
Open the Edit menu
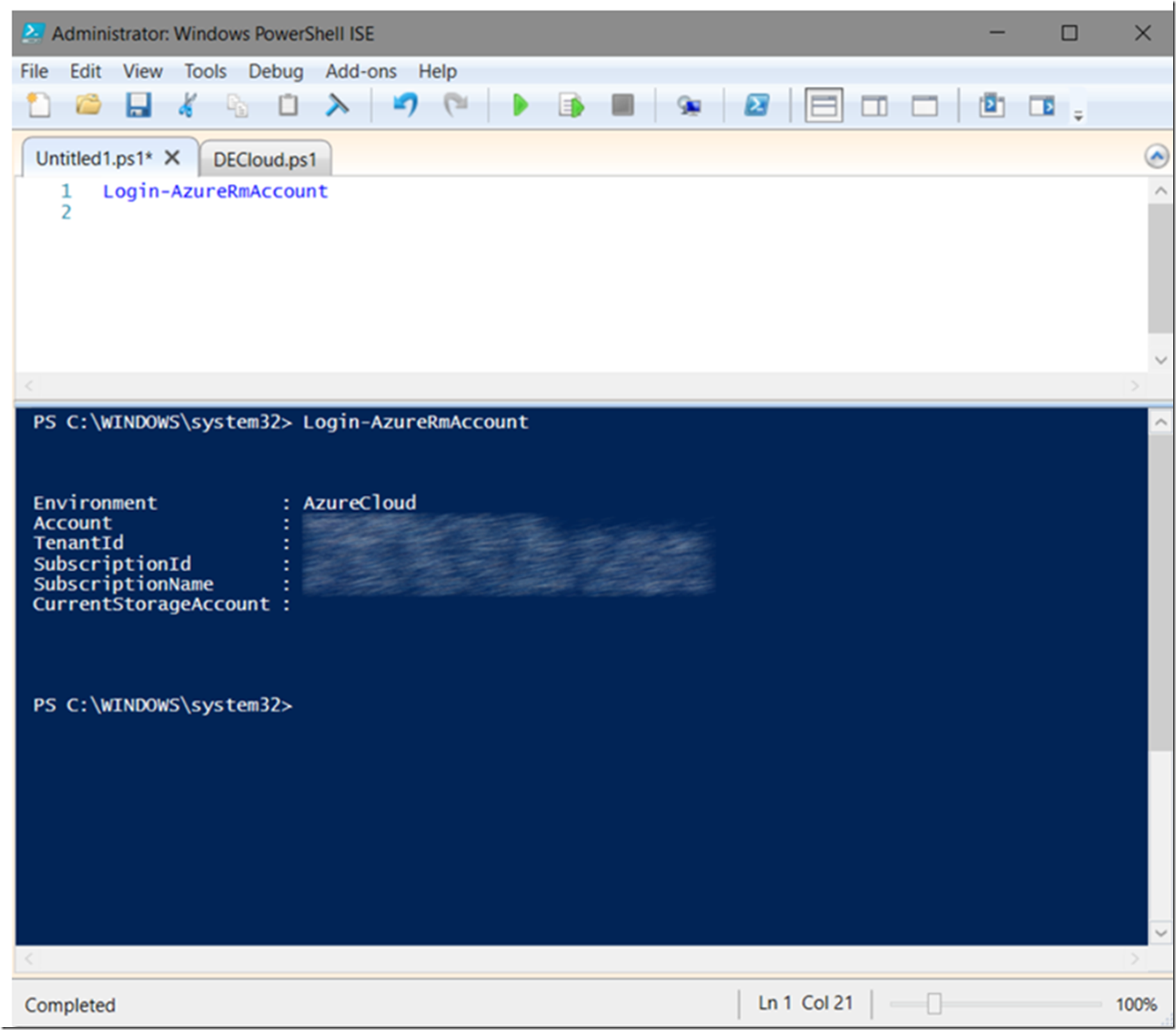[85, 71]
